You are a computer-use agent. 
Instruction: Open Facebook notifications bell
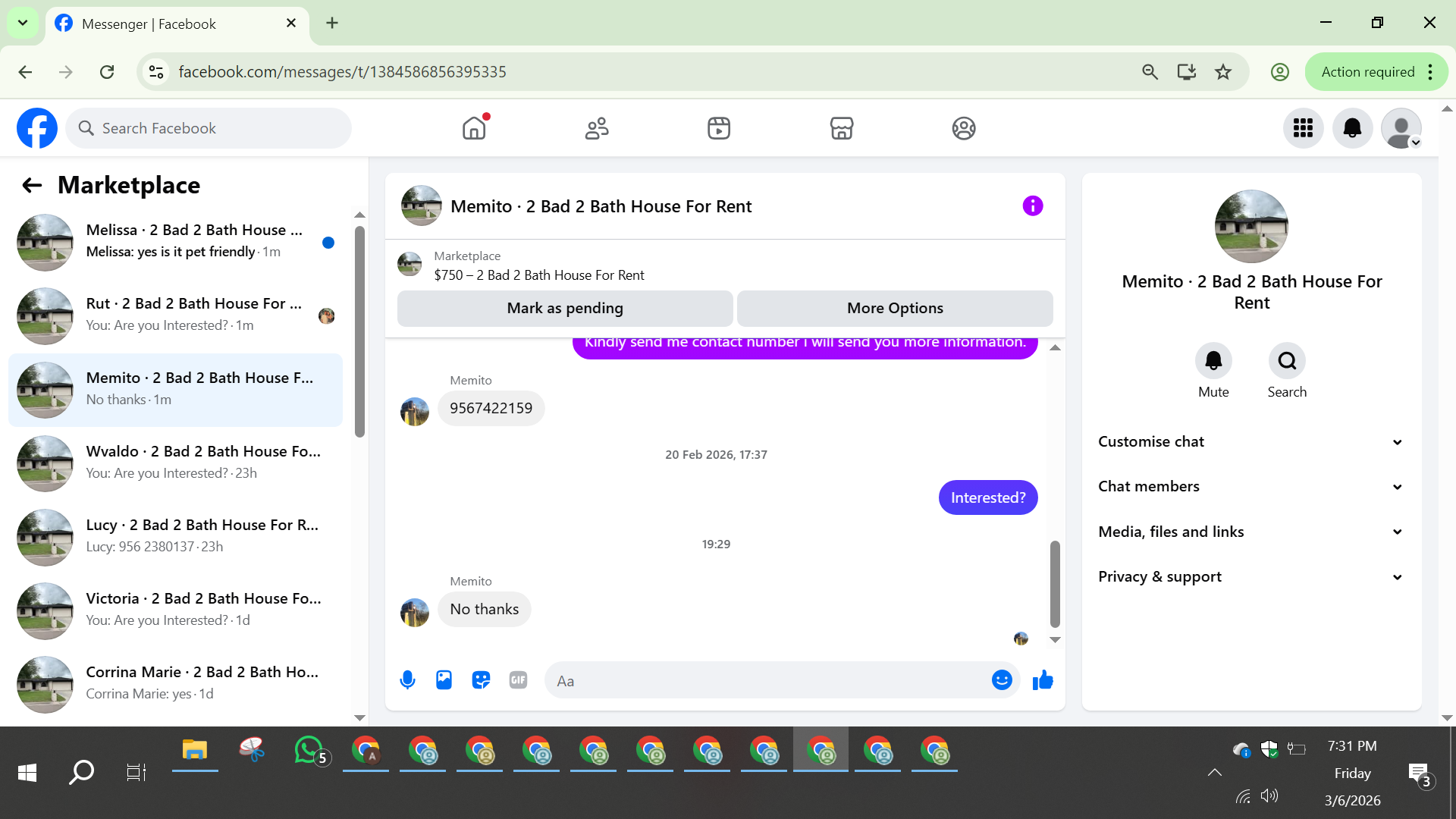coord(1352,128)
